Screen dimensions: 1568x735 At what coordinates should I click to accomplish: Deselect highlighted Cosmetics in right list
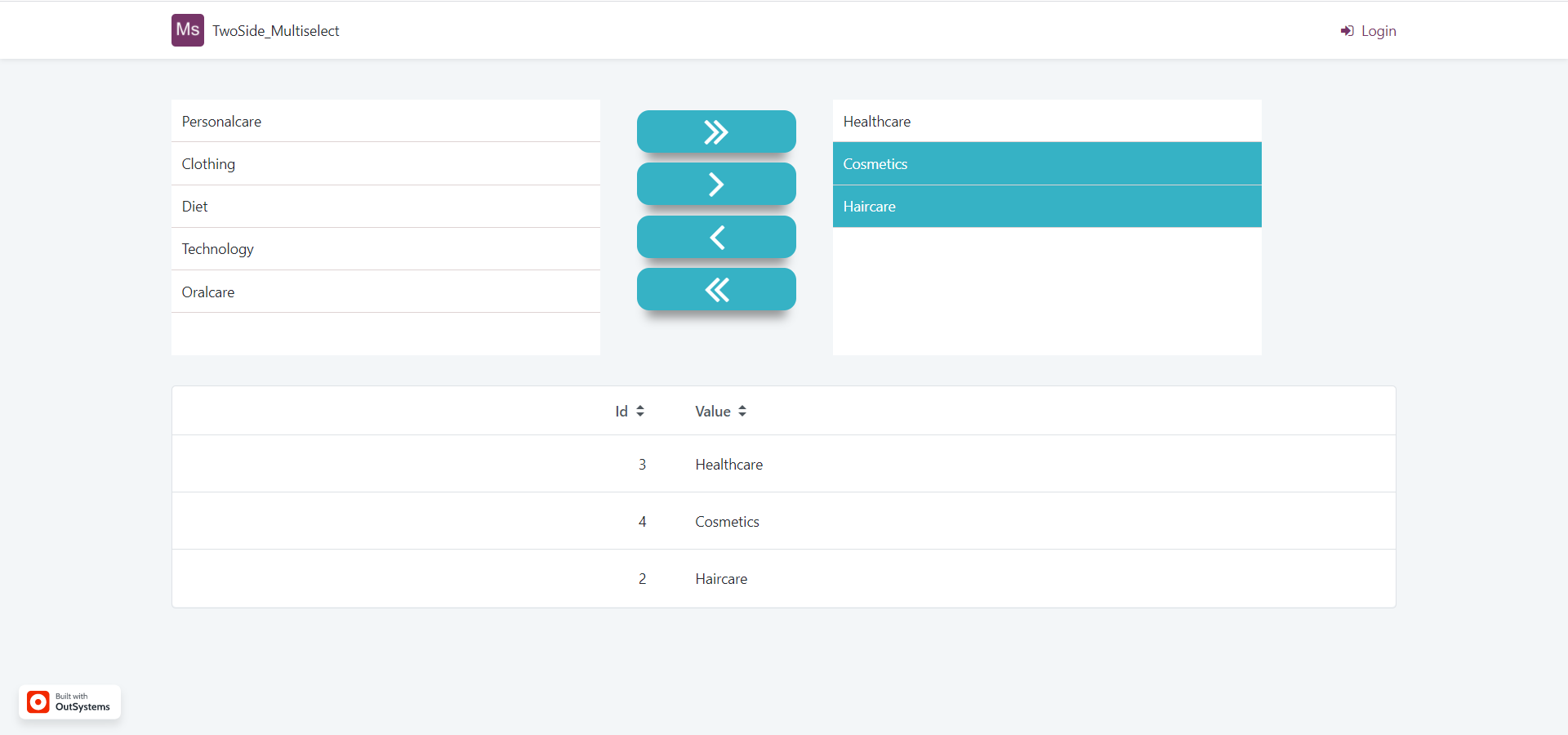tap(1047, 163)
